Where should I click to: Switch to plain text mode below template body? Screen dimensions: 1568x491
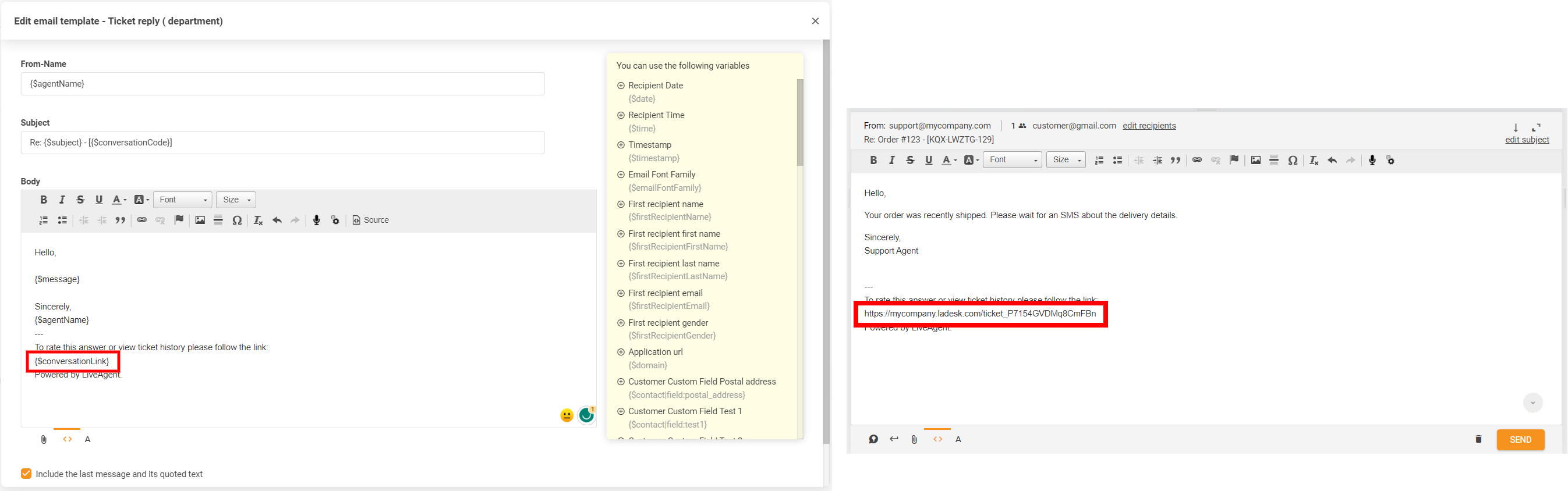tap(88, 439)
